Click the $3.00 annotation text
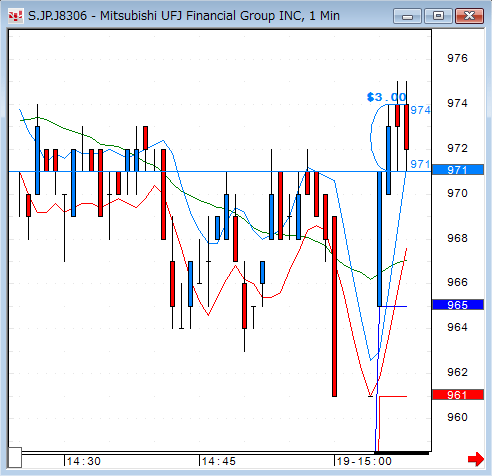The height and width of the screenshot is (476, 492). point(386,97)
